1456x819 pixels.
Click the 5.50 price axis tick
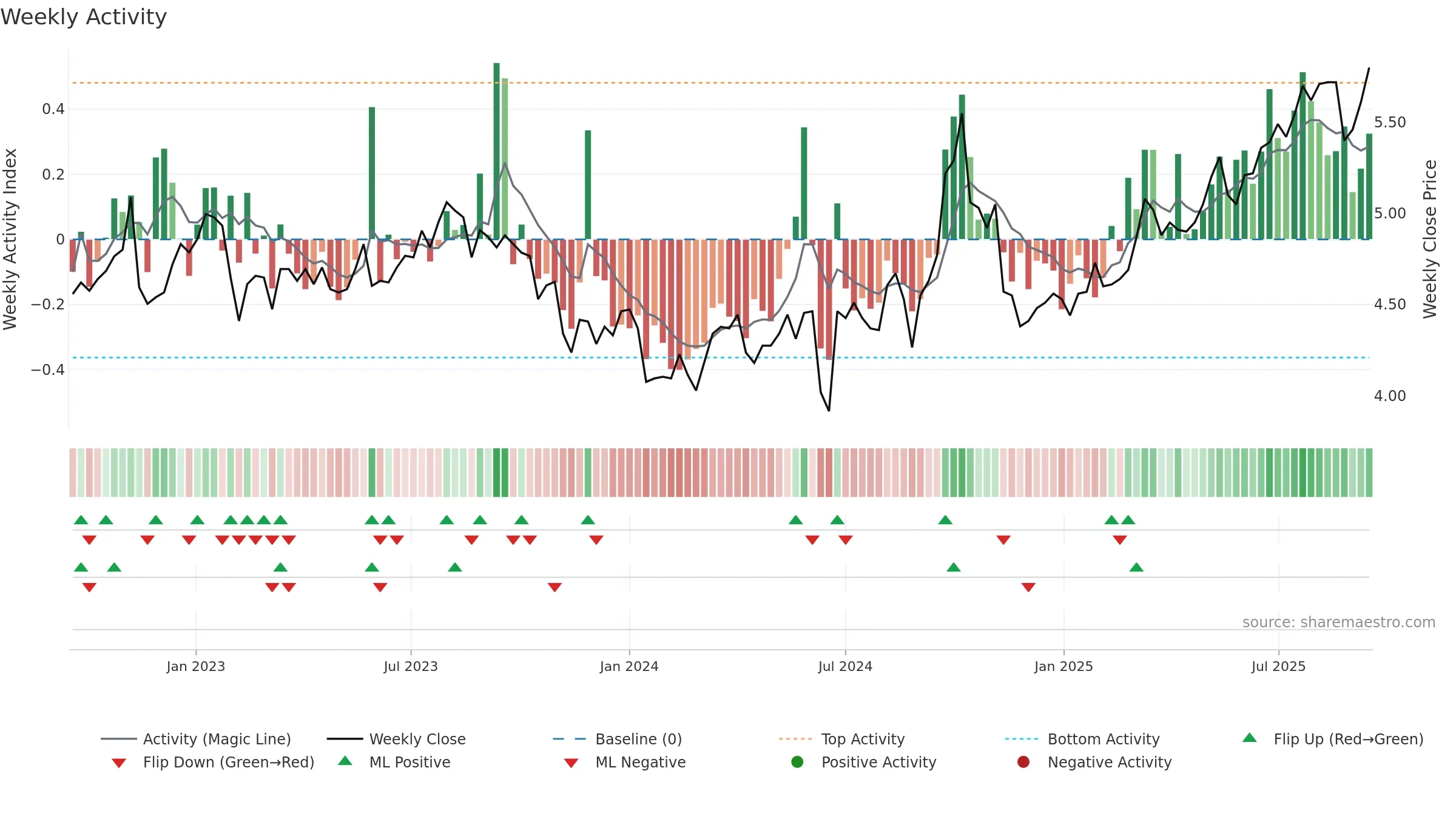coord(1390,123)
